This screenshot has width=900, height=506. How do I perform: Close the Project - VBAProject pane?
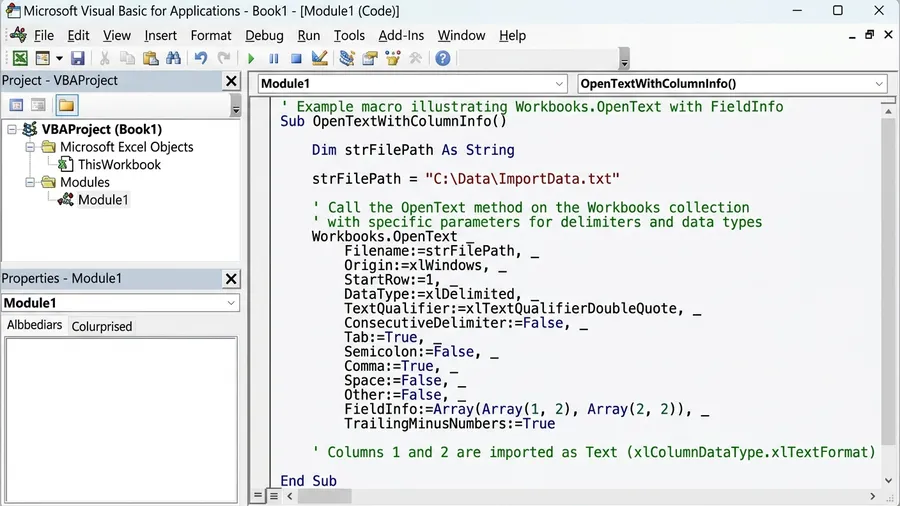[x=231, y=81]
